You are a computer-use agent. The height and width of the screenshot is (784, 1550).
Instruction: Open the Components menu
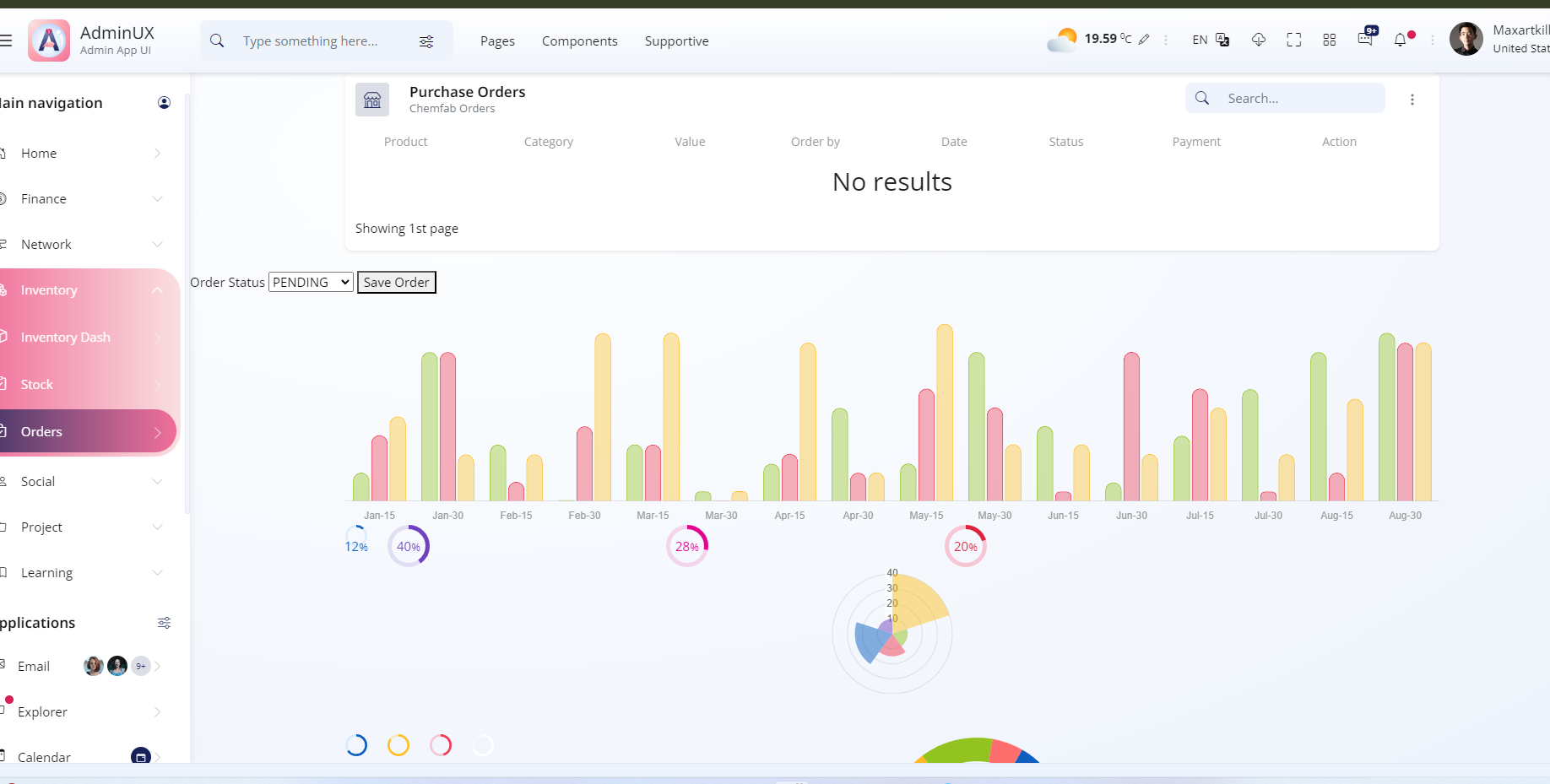click(580, 41)
